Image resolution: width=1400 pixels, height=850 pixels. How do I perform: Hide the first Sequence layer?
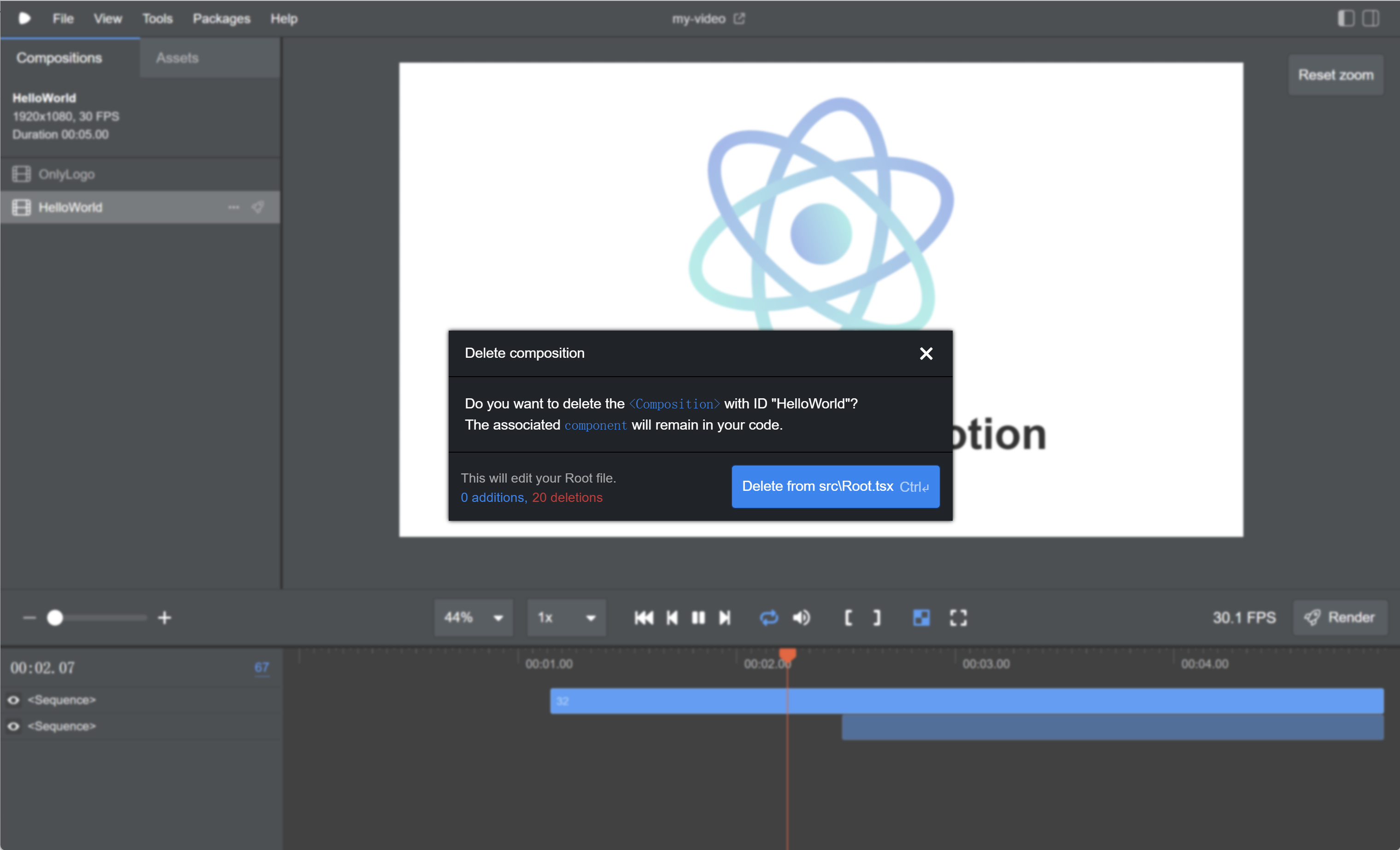[x=13, y=700]
